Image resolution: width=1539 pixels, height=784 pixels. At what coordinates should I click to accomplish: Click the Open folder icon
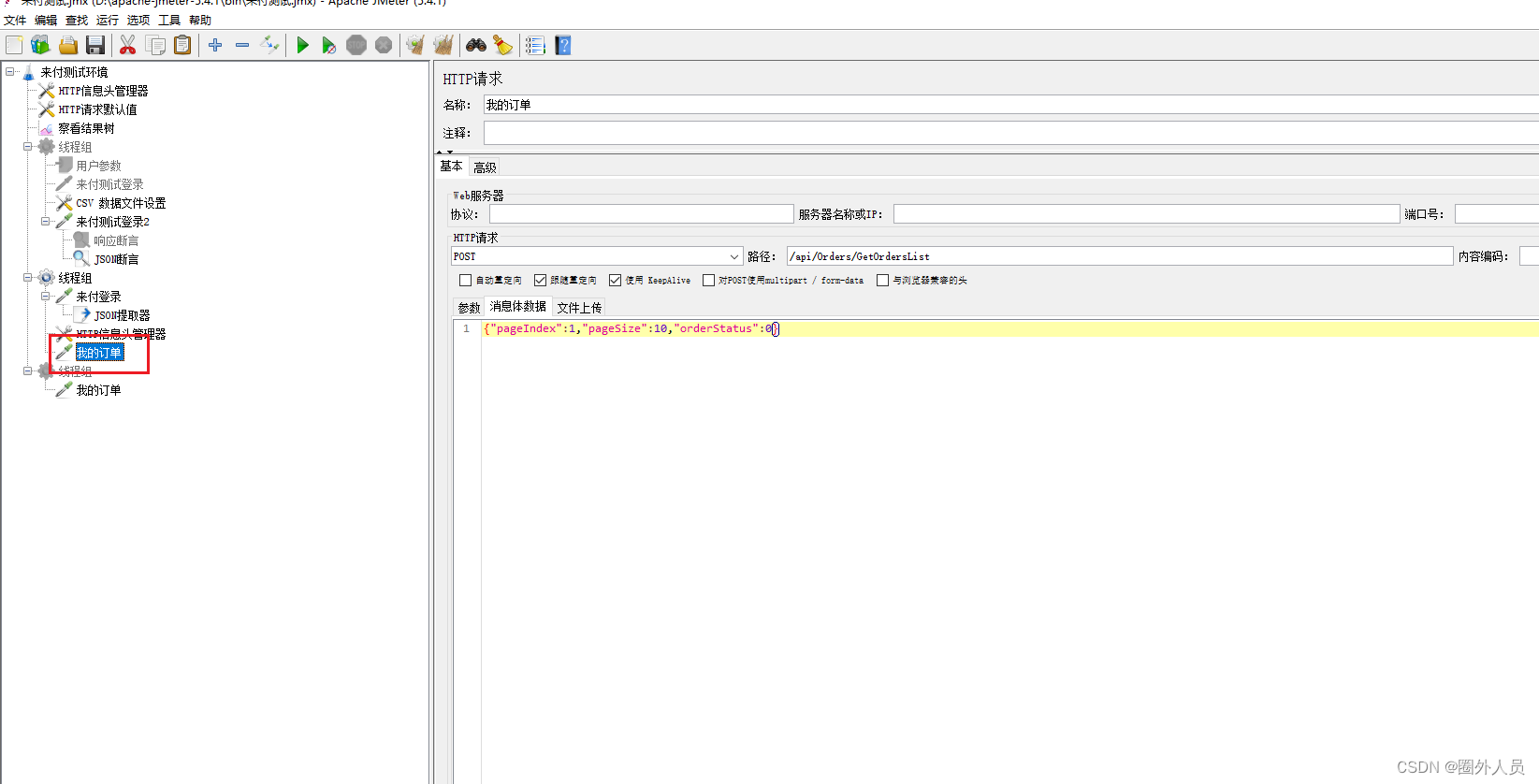click(x=68, y=45)
